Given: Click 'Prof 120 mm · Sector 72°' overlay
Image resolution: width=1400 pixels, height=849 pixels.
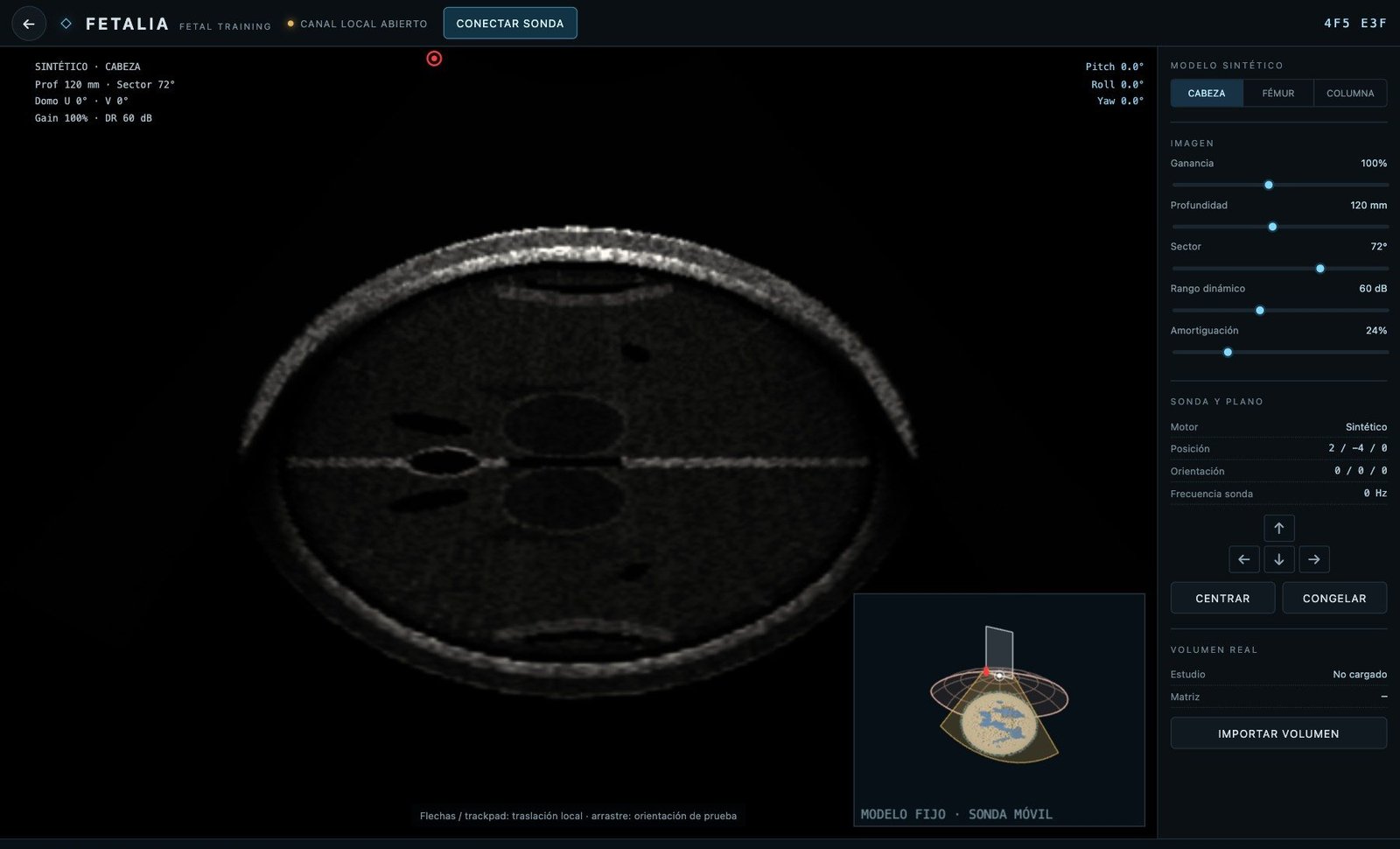Looking at the screenshot, I should click(105, 84).
